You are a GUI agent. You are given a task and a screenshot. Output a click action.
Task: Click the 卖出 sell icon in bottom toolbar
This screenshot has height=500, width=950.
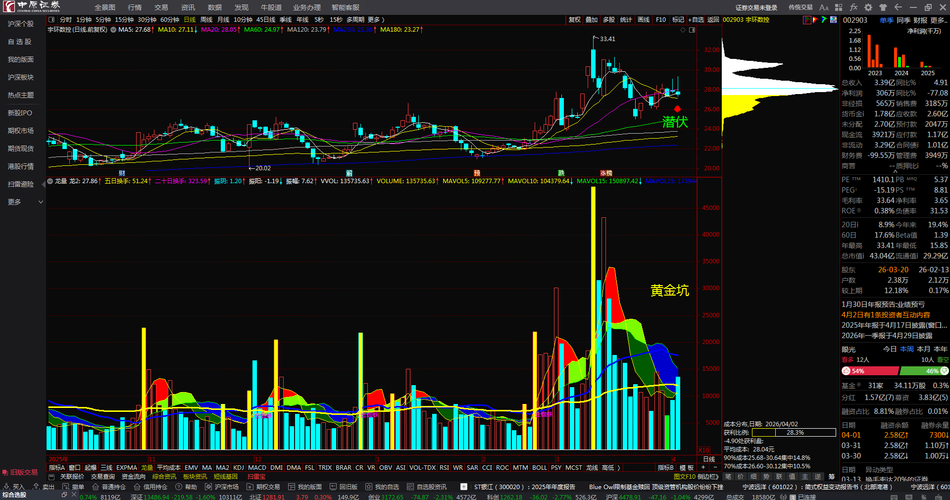coord(36,487)
